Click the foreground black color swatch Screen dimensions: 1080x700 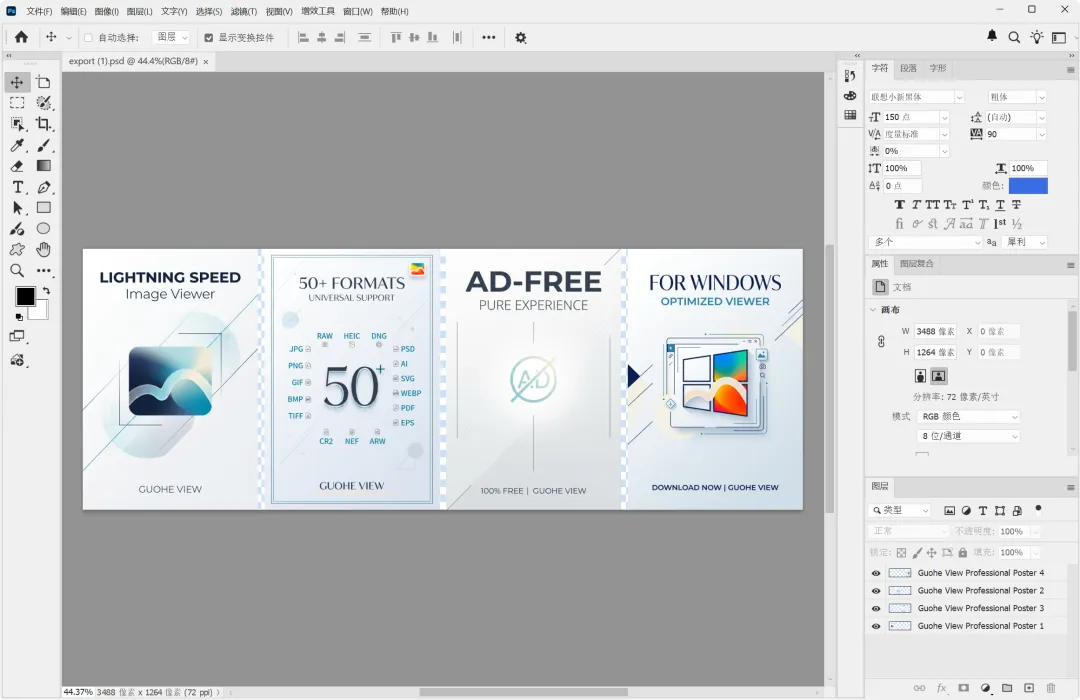pos(25,297)
